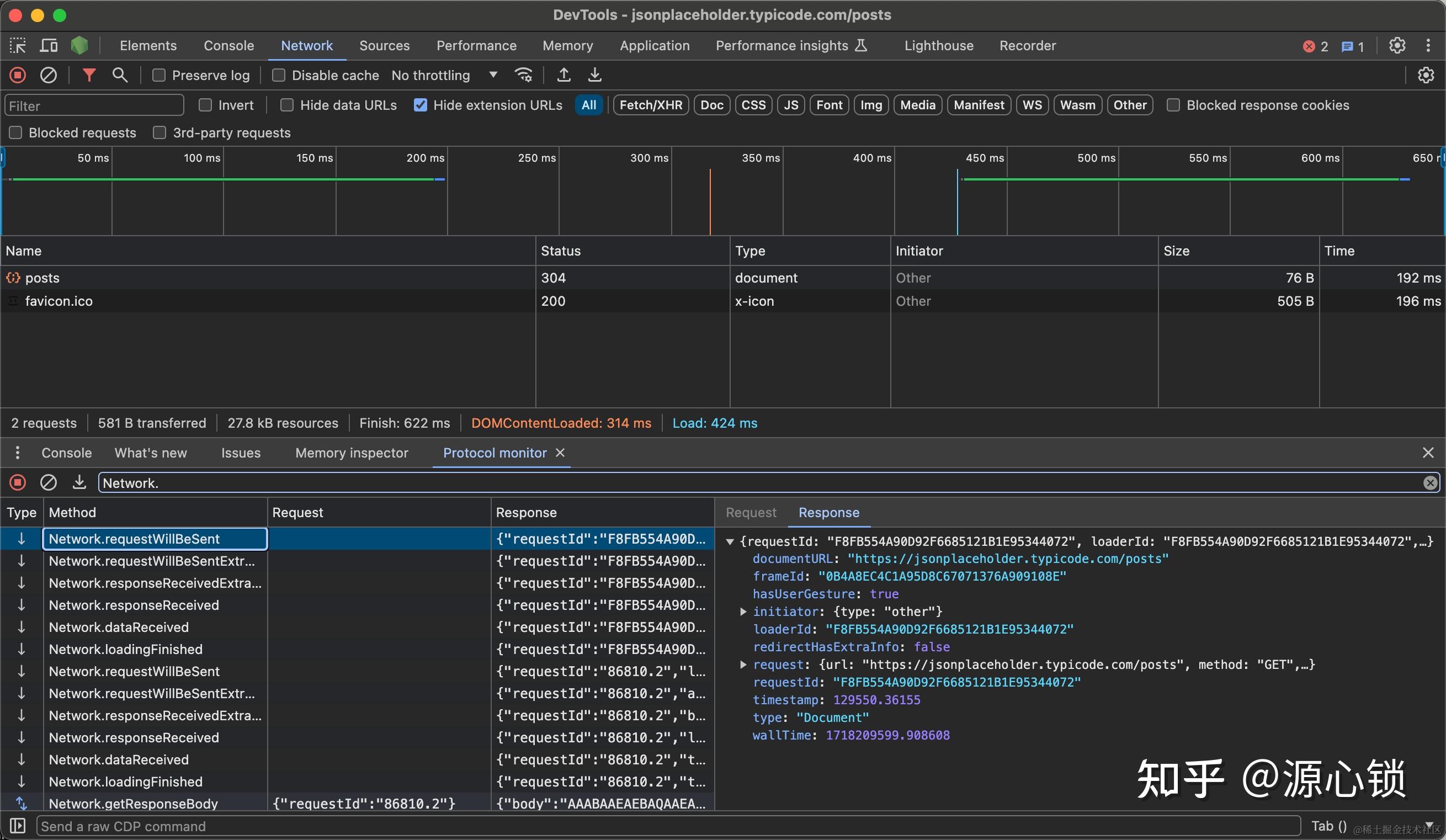
Task: Open the drawer three-dot menu
Action: pyautogui.click(x=18, y=453)
